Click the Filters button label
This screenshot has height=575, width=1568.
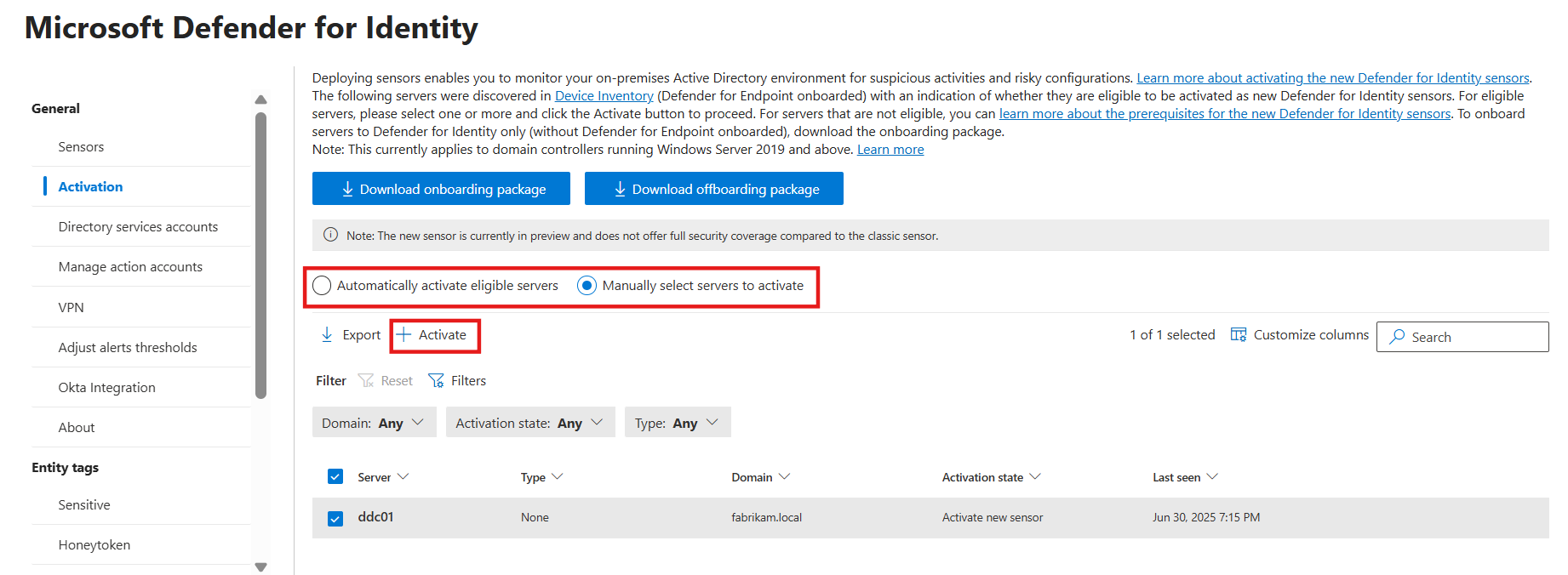point(468,380)
